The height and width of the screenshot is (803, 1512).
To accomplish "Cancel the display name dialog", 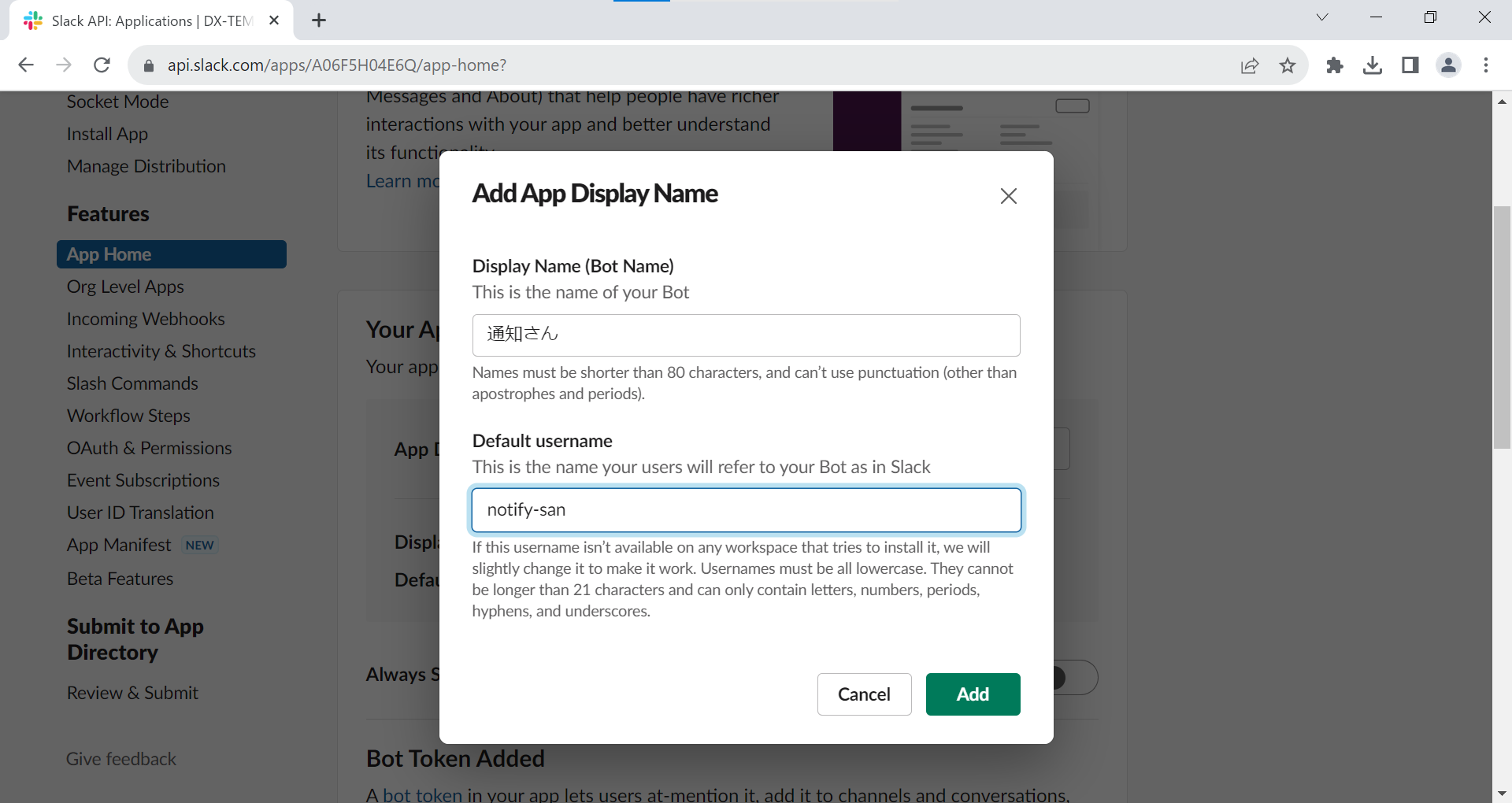I will pos(864,694).
